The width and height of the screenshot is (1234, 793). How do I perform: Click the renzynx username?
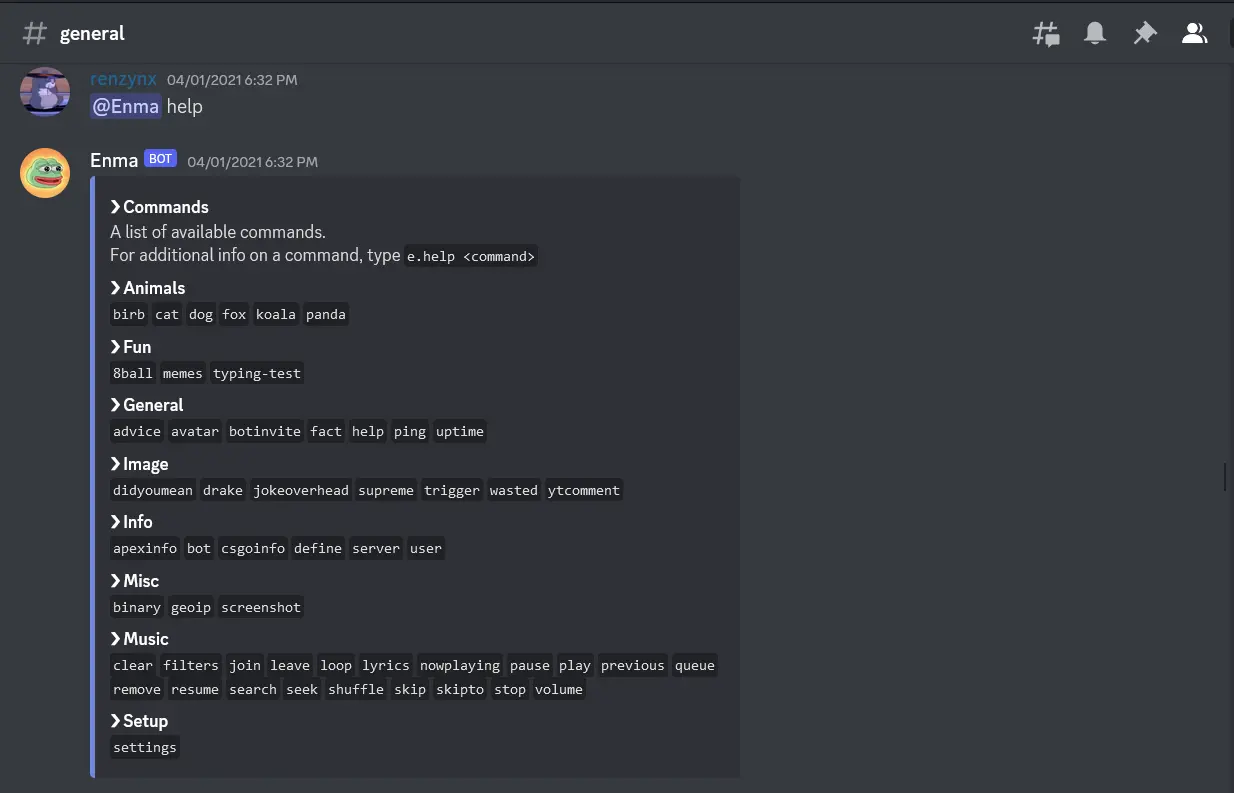(x=123, y=79)
